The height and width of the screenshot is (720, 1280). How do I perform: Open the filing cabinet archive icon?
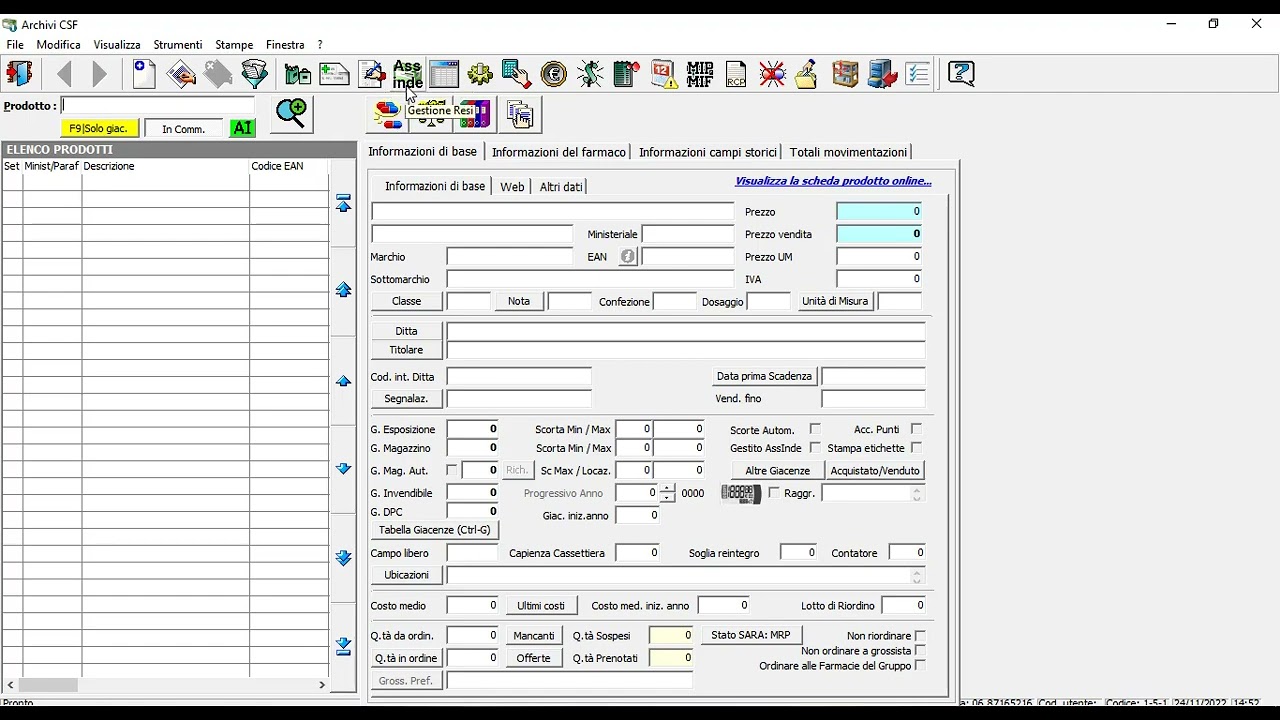click(882, 74)
